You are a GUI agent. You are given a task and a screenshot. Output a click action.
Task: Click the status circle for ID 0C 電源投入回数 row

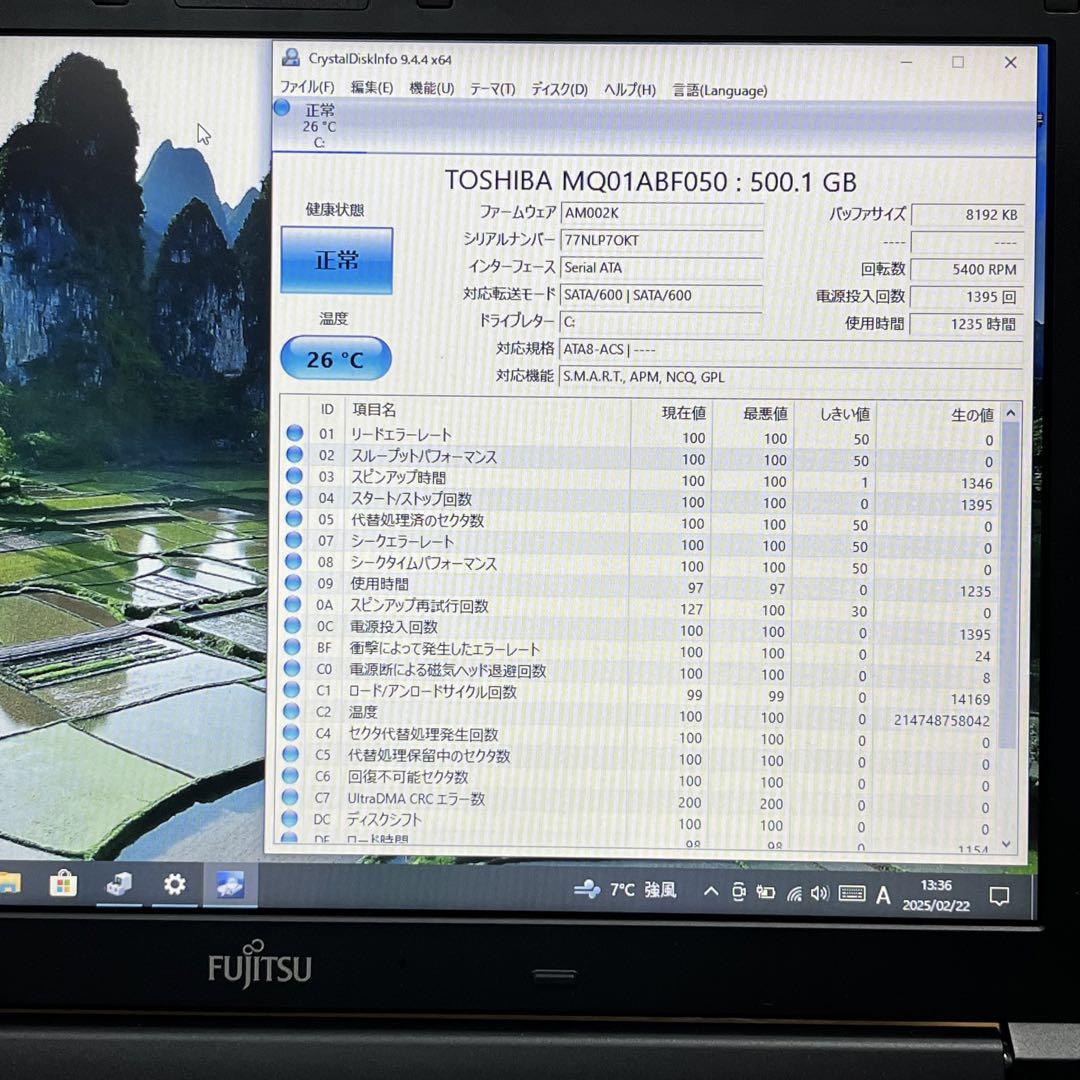[x=293, y=625]
